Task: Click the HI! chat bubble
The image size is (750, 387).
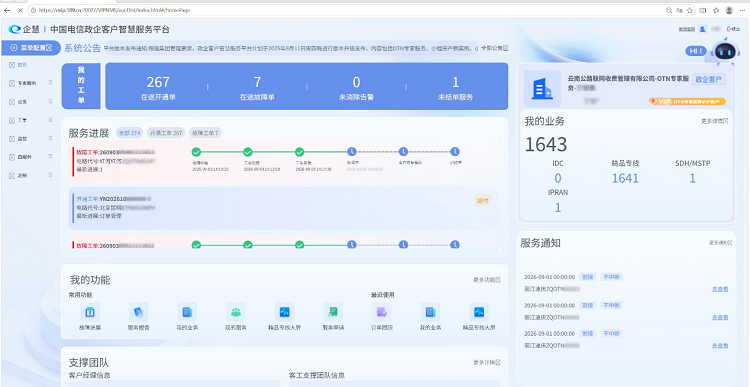Action: (x=695, y=51)
